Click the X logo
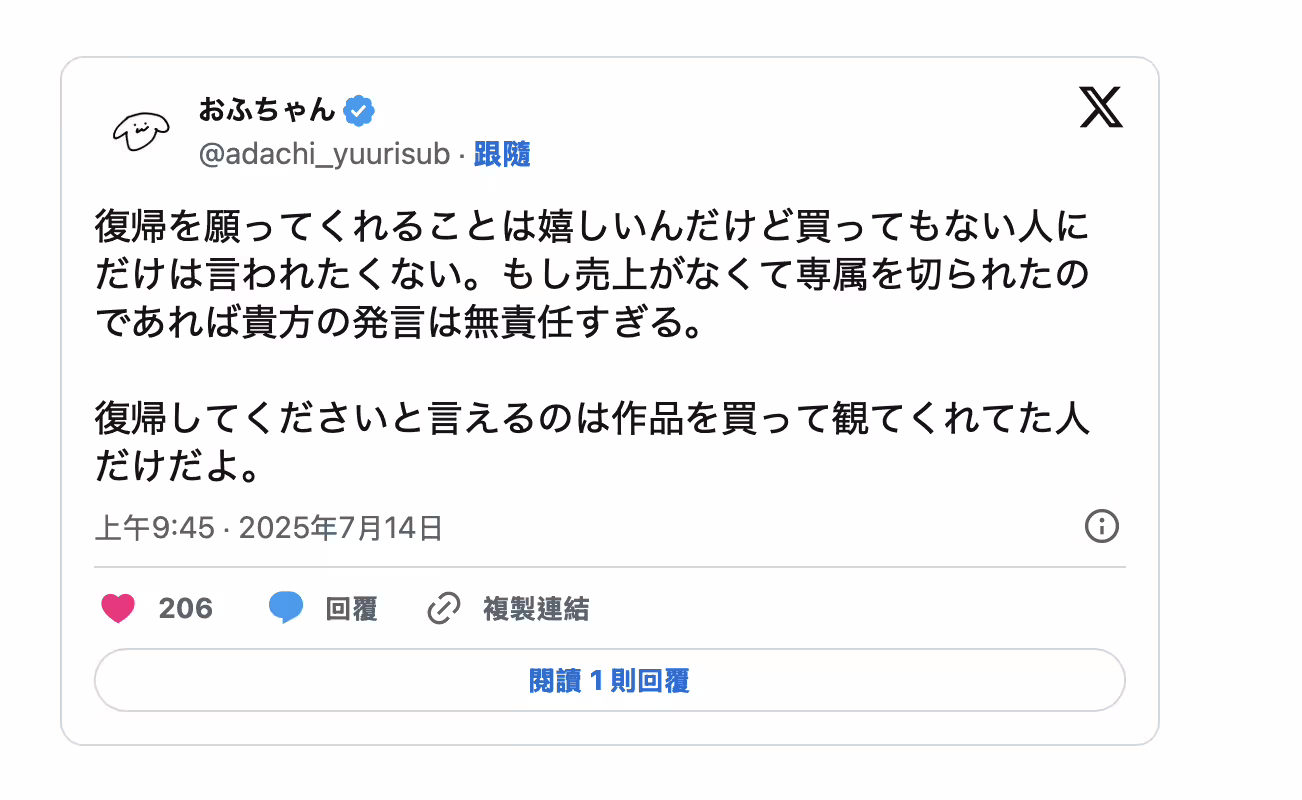This screenshot has height=800, width=1302. [1101, 108]
